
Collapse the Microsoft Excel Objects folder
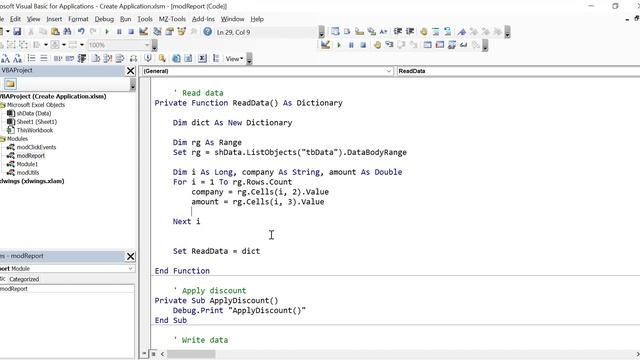(x=2, y=105)
